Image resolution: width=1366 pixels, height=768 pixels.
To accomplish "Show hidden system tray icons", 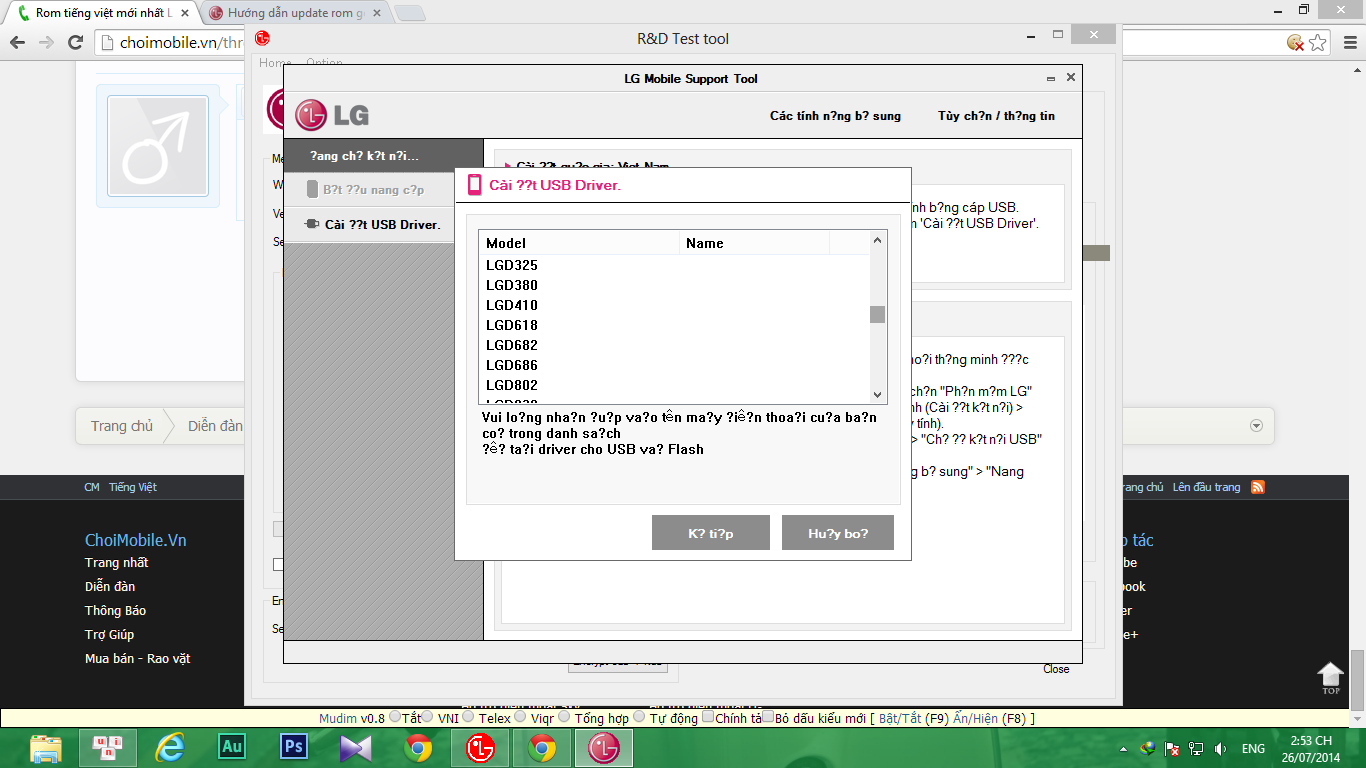I will coord(1125,748).
